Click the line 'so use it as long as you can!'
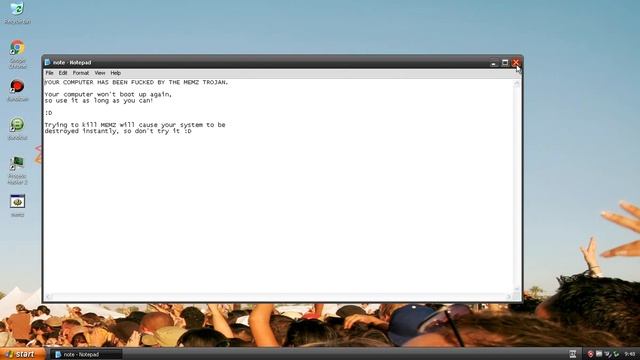Screen dimensions: 640x360 (x=99, y=100)
